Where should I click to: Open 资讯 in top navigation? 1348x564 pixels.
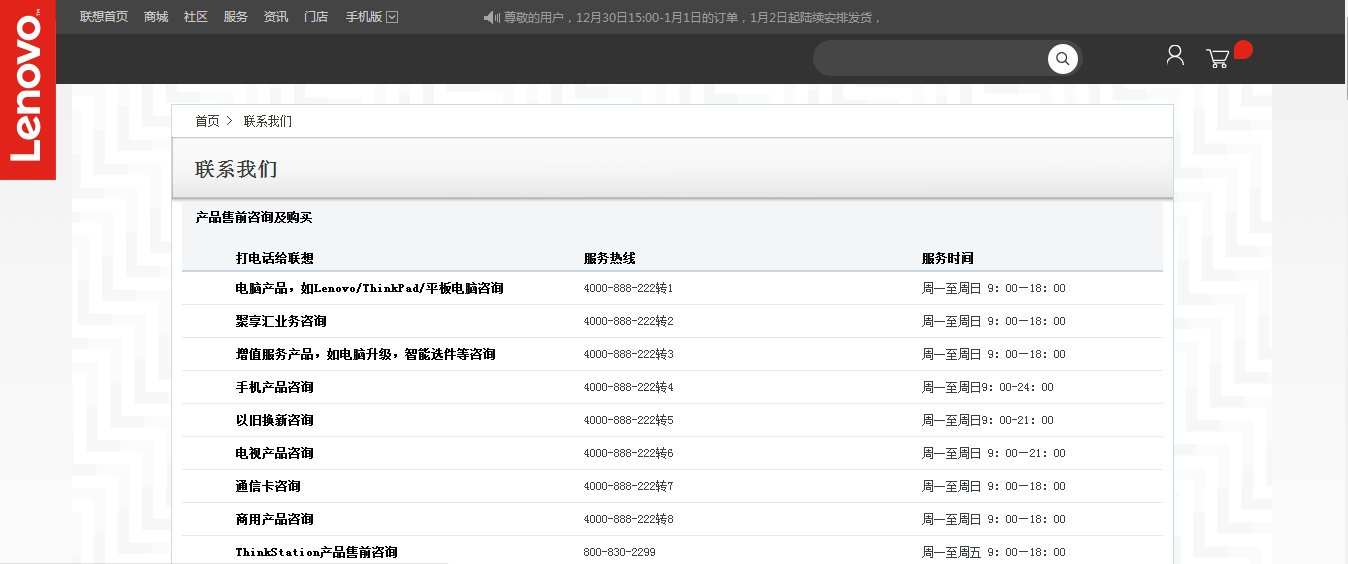click(276, 17)
